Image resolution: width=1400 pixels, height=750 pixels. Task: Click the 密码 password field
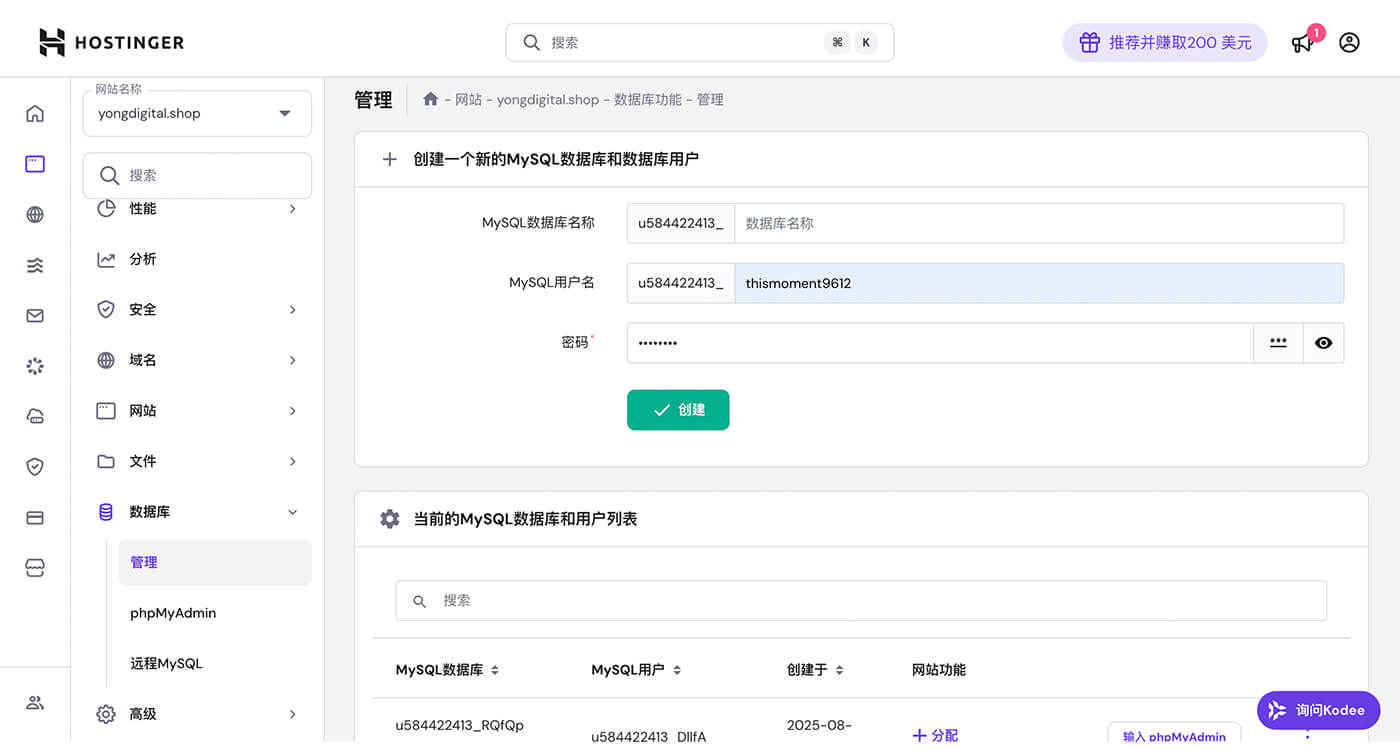point(940,342)
